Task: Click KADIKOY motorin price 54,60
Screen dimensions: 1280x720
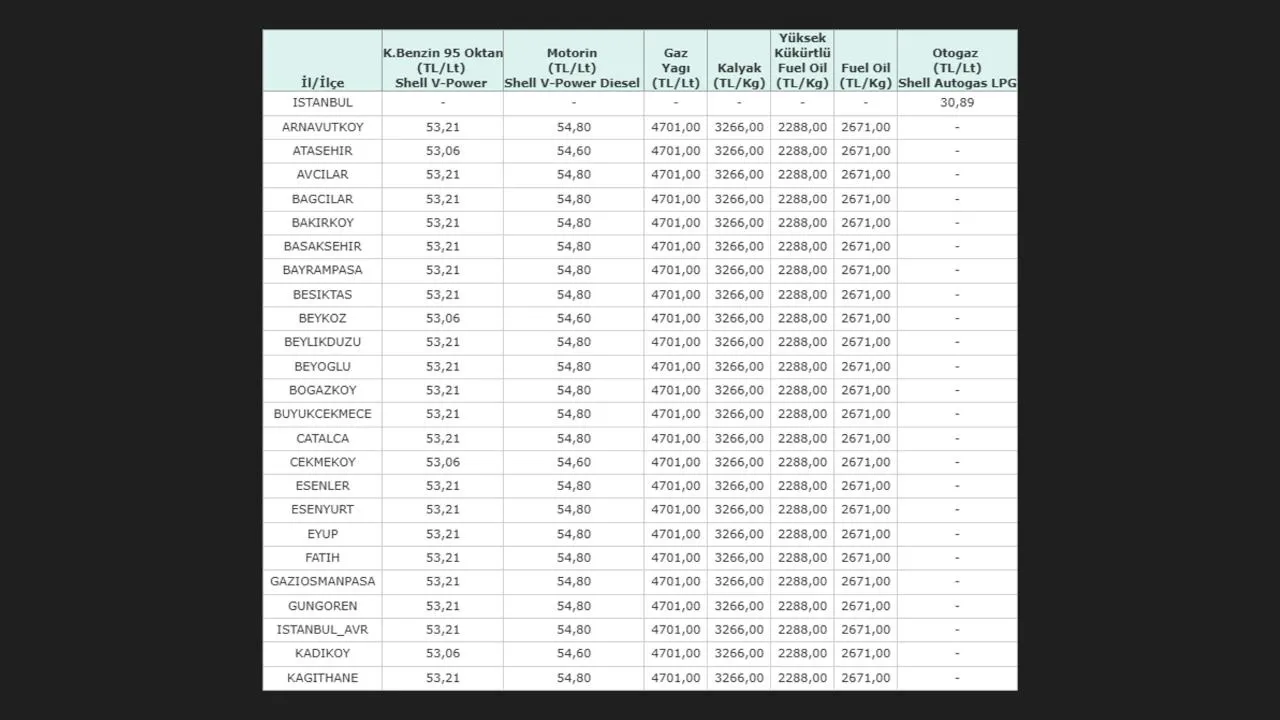Action: pyautogui.click(x=574, y=653)
